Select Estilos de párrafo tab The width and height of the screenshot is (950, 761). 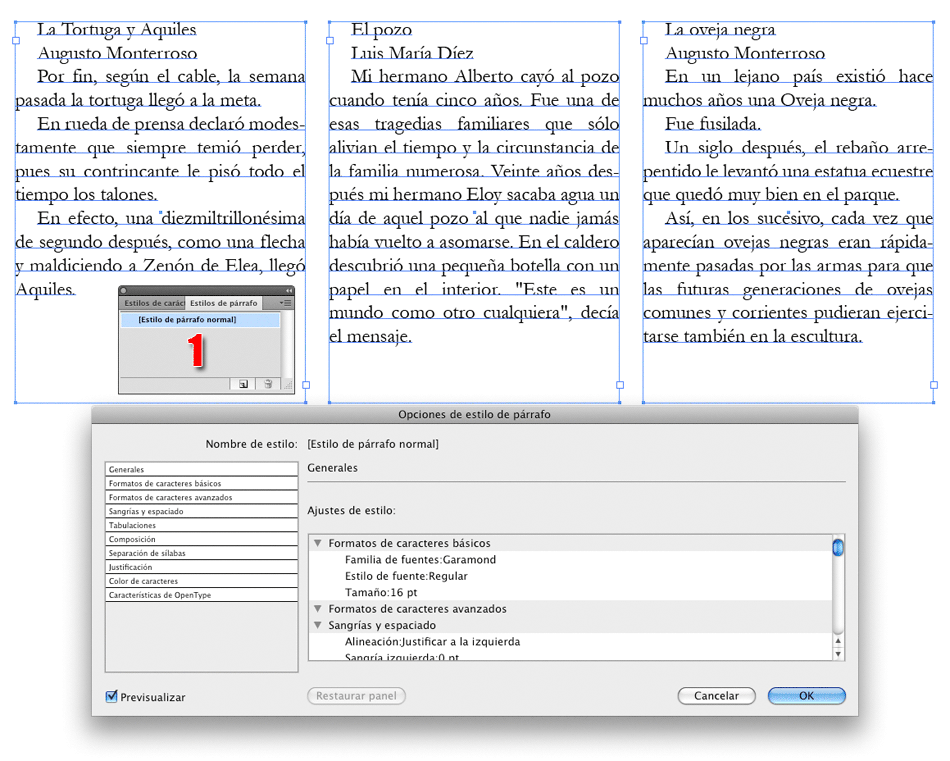coord(224,303)
